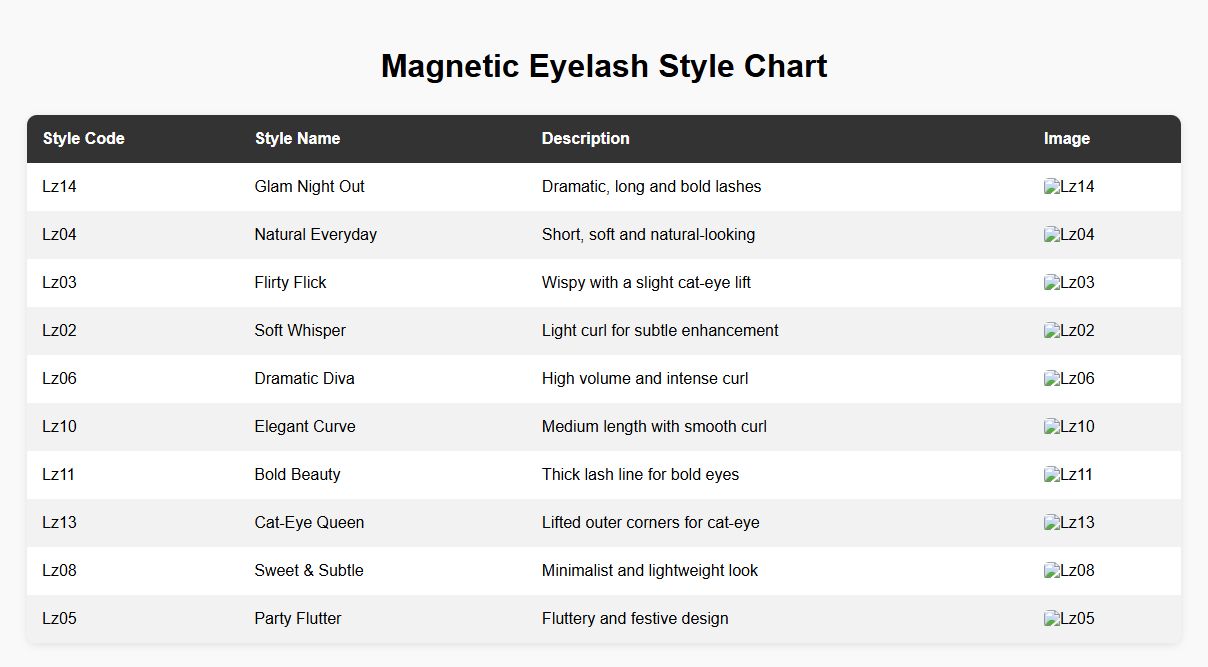The image size is (1208, 667).
Task: Click the Lz13 image placeholder
Action: tap(1068, 523)
